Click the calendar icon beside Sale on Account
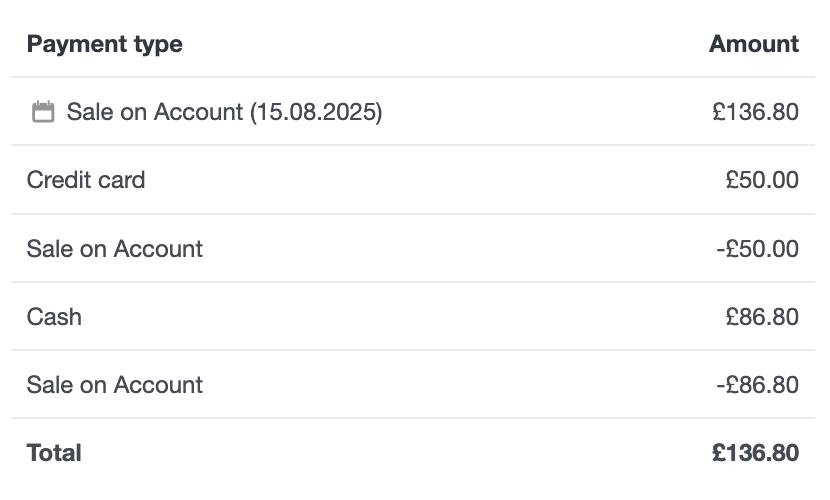830x500 pixels. click(43, 112)
